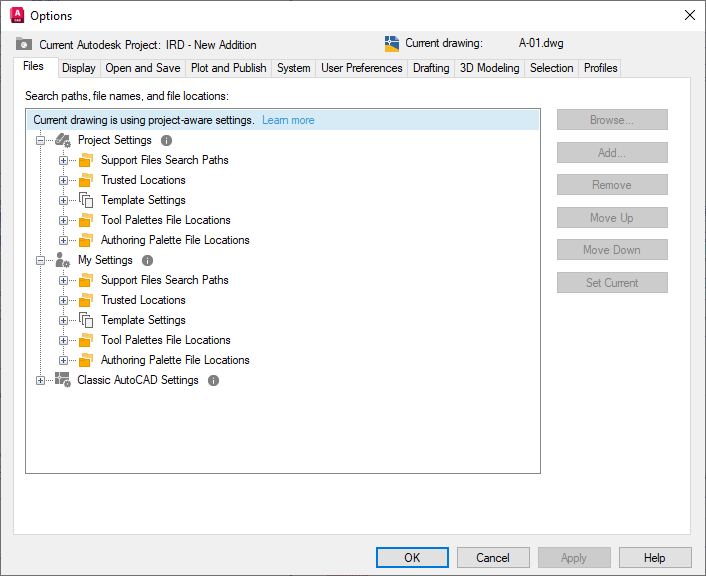
Task: Expand Authoring Palette File Locations under Project Settings
Action: coord(63,240)
